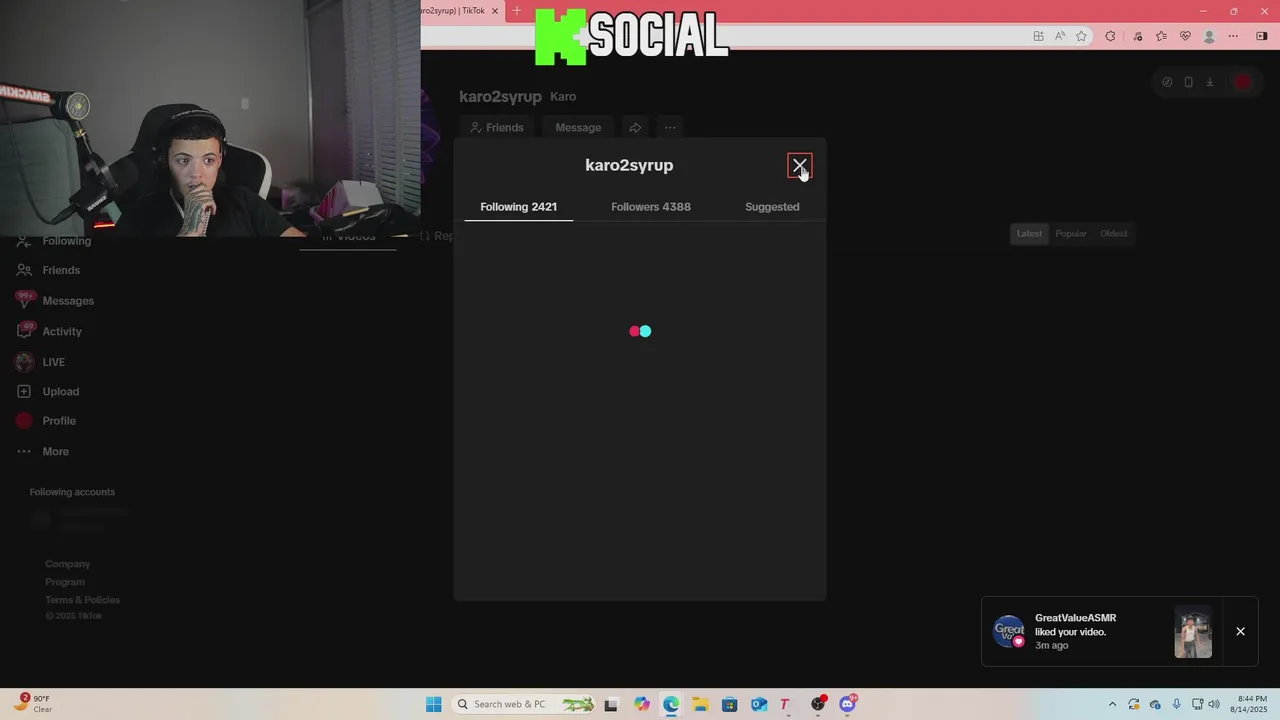Open File Explorer from the taskbar
1280x720 pixels.
click(700, 704)
